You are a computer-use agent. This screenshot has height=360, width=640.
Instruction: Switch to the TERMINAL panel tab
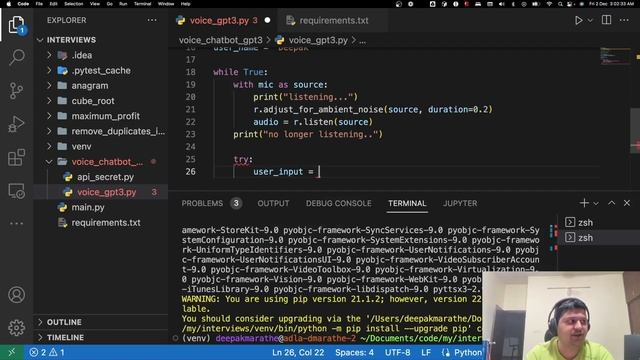click(407, 203)
